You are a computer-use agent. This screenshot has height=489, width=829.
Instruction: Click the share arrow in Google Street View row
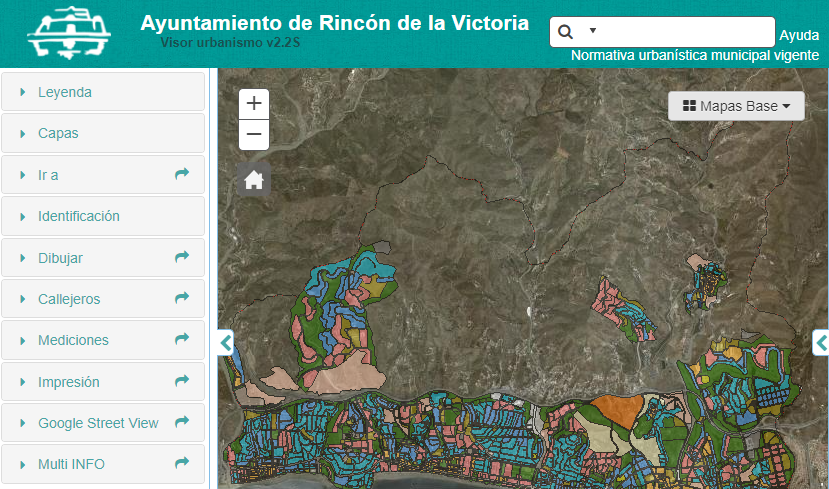pyautogui.click(x=182, y=421)
